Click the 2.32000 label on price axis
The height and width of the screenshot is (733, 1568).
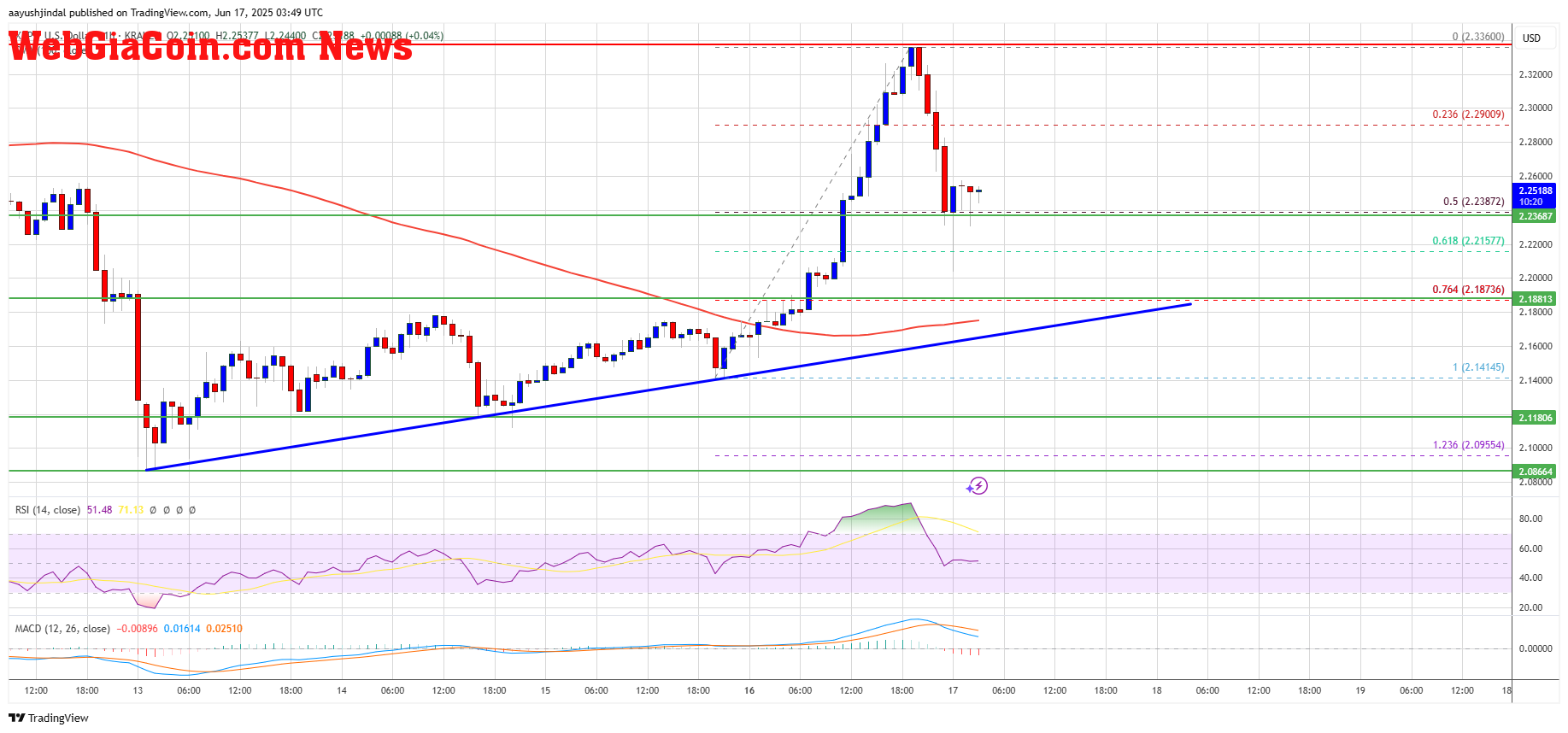[x=1535, y=75]
